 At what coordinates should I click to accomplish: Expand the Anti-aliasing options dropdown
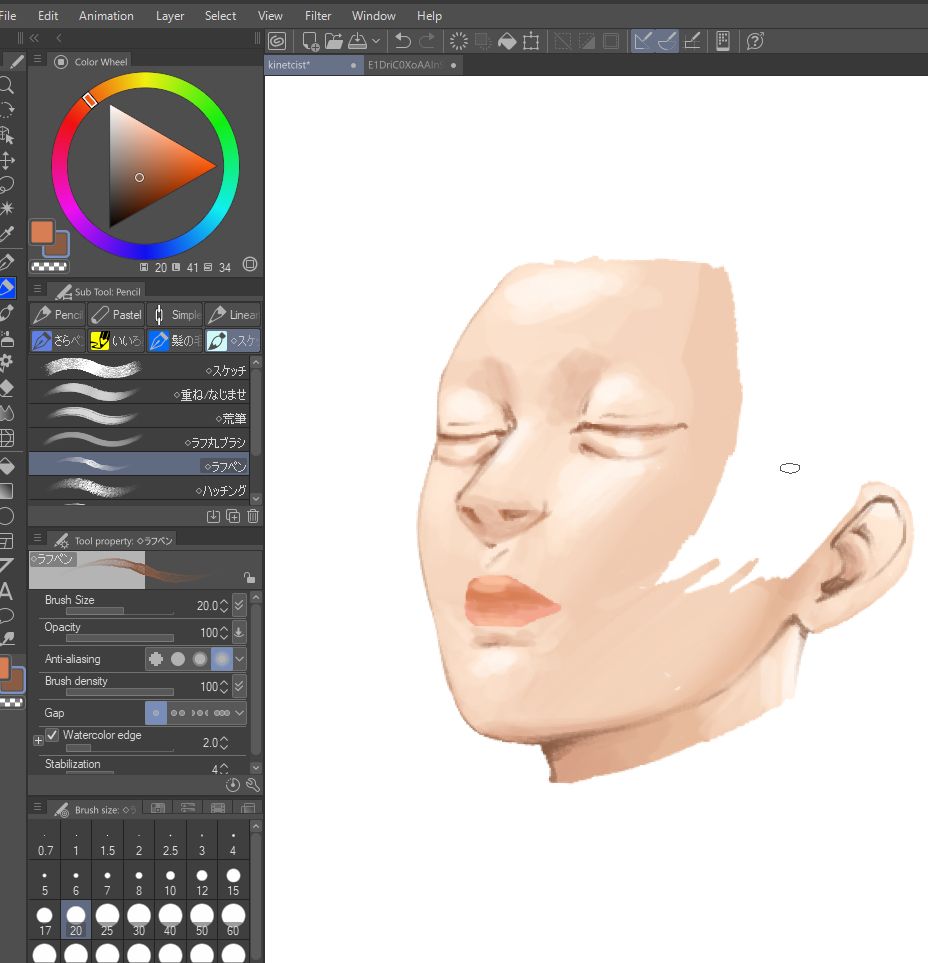(240, 659)
